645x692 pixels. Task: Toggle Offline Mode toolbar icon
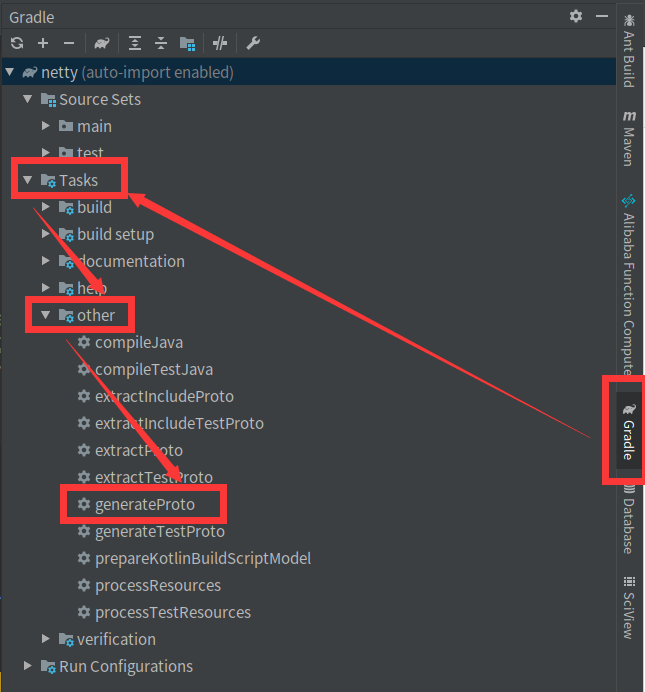220,43
